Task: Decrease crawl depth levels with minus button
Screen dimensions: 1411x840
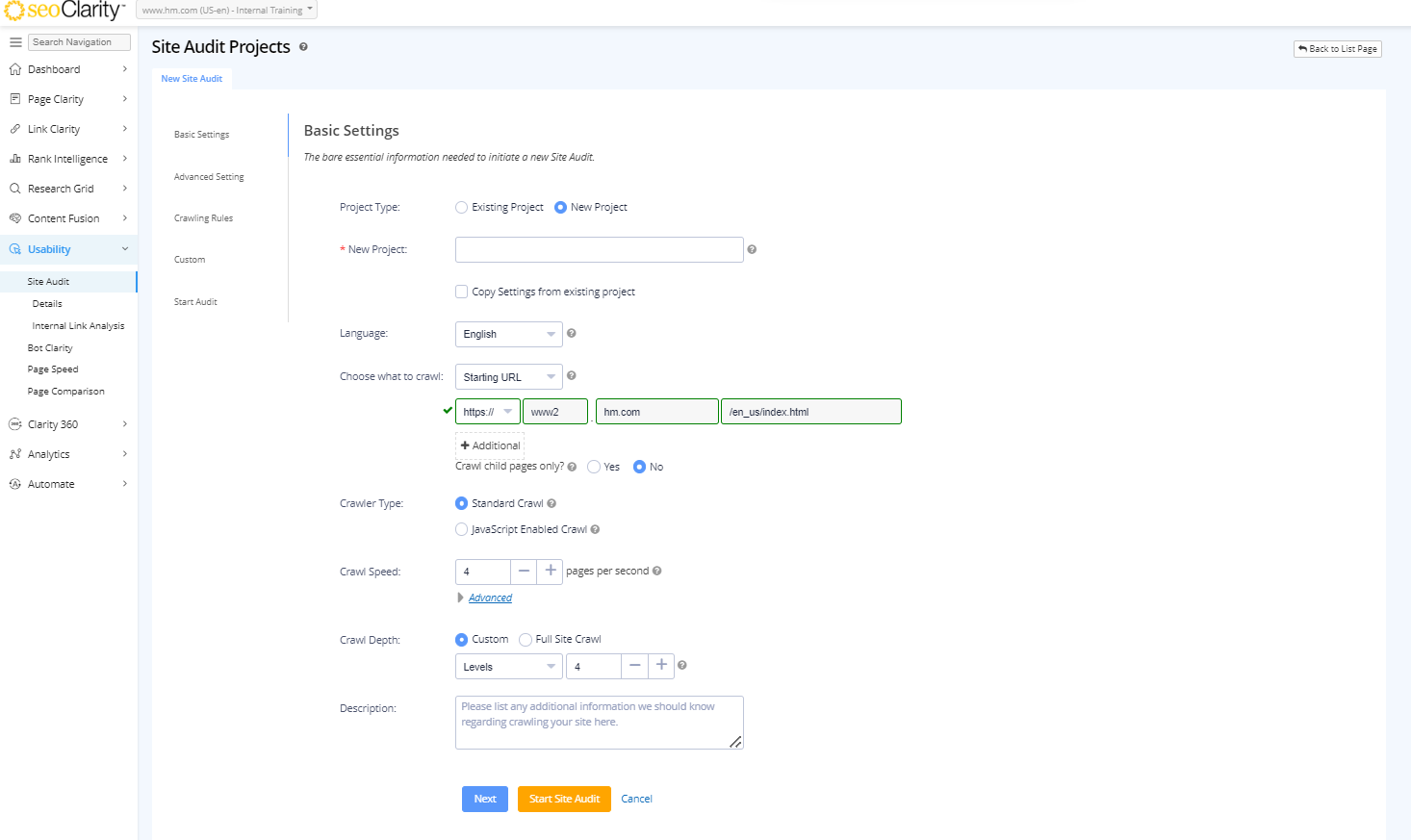Action: click(x=634, y=665)
